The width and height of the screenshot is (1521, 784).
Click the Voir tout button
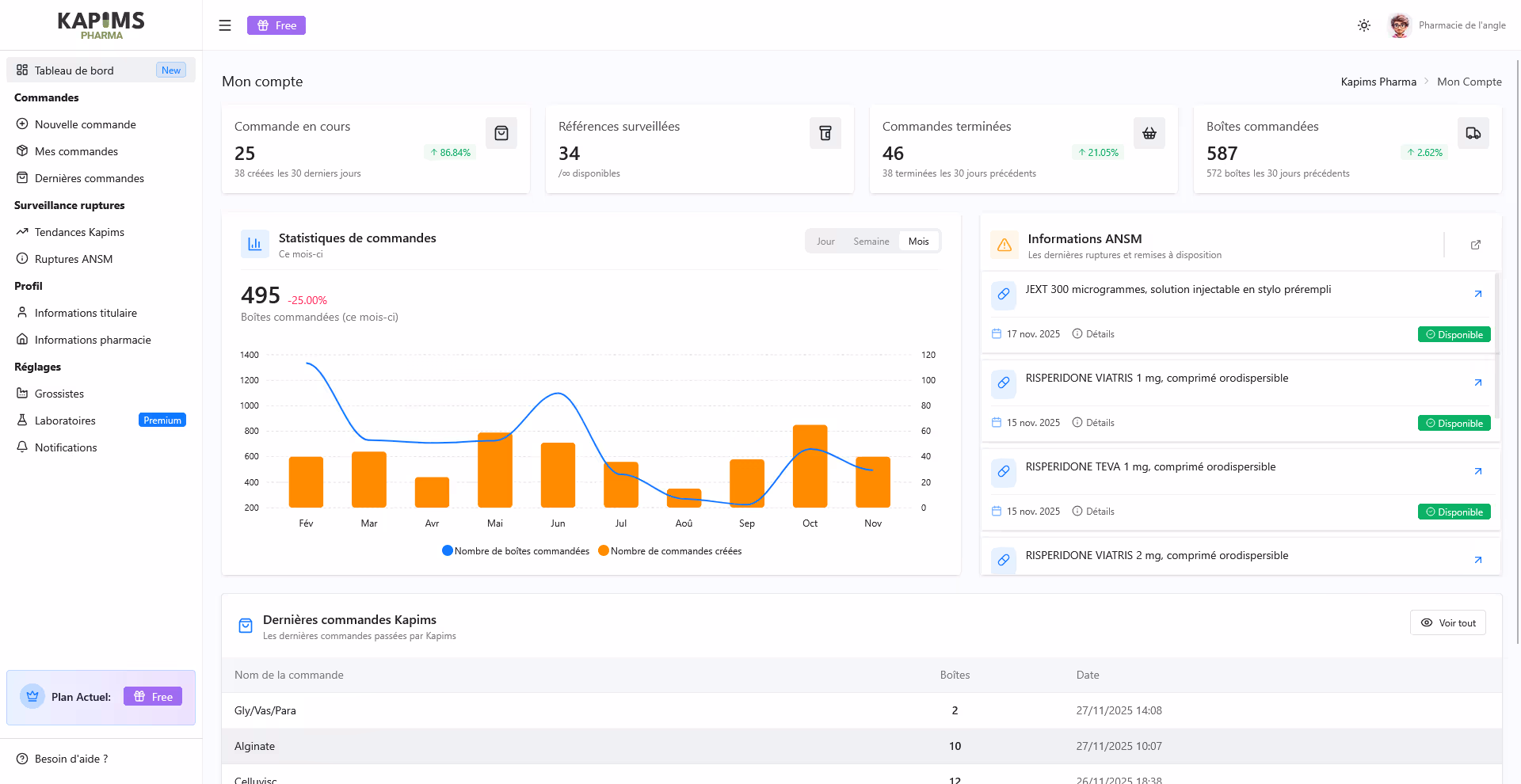1448,622
